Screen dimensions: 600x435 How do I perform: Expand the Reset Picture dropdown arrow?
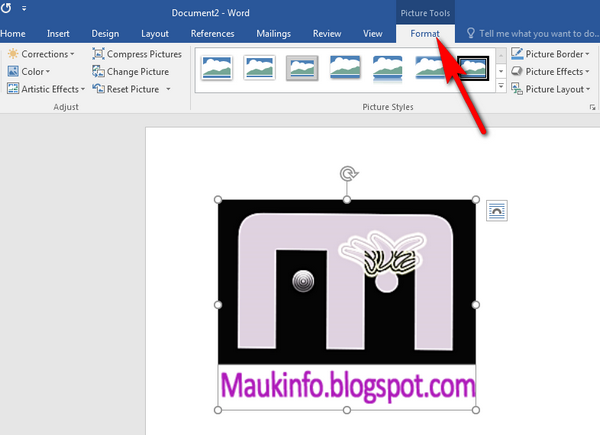pos(168,89)
